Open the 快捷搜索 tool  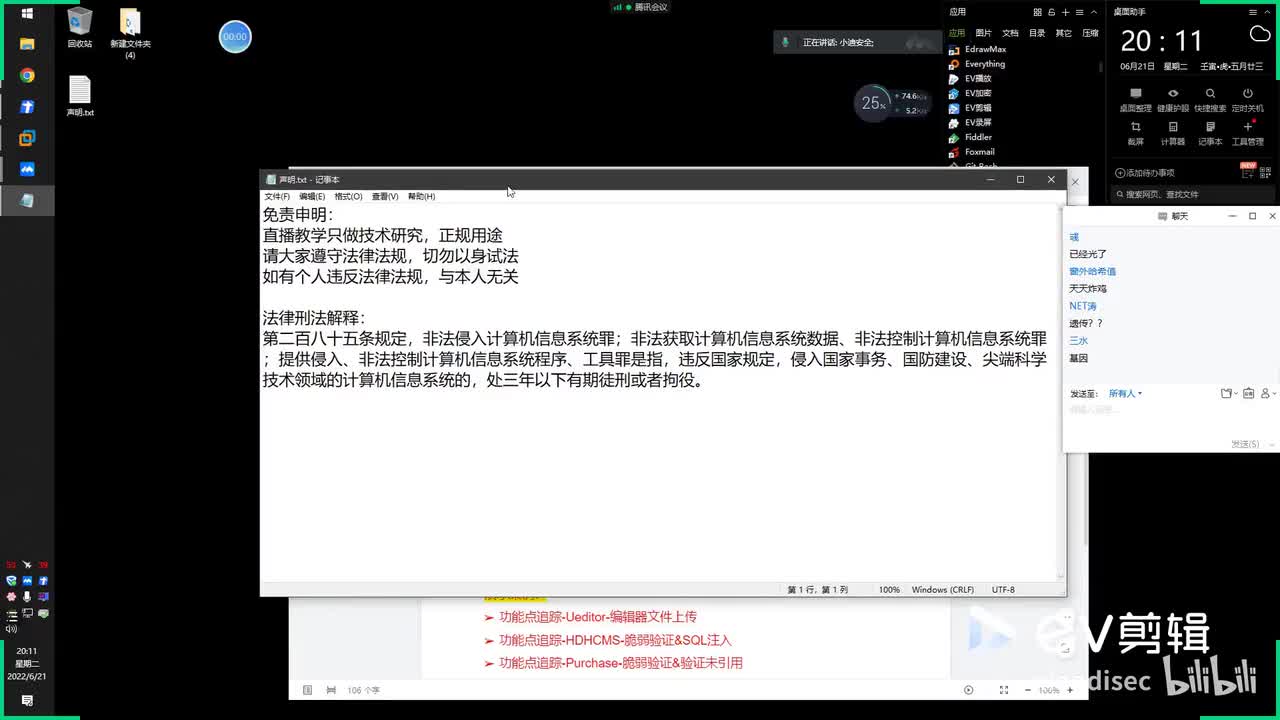pyautogui.click(x=1210, y=100)
